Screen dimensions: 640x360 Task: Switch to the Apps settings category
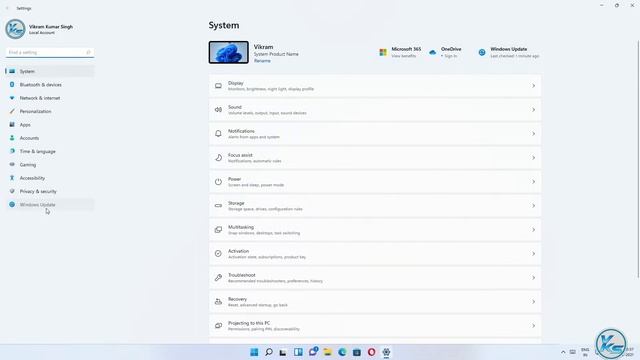tap(50, 124)
